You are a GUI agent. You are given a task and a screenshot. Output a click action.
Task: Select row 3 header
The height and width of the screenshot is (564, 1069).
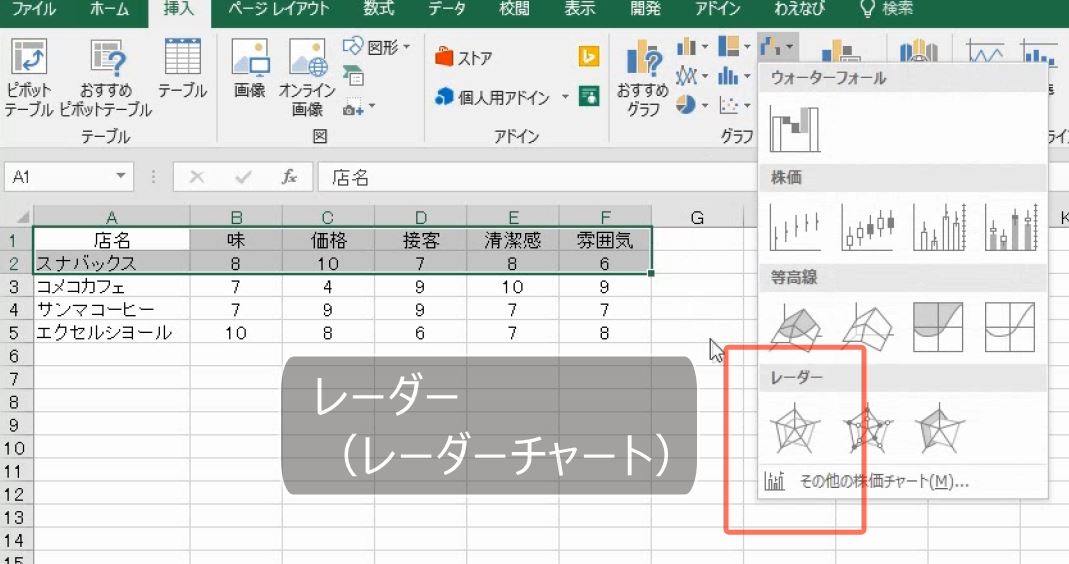click(x=15, y=286)
